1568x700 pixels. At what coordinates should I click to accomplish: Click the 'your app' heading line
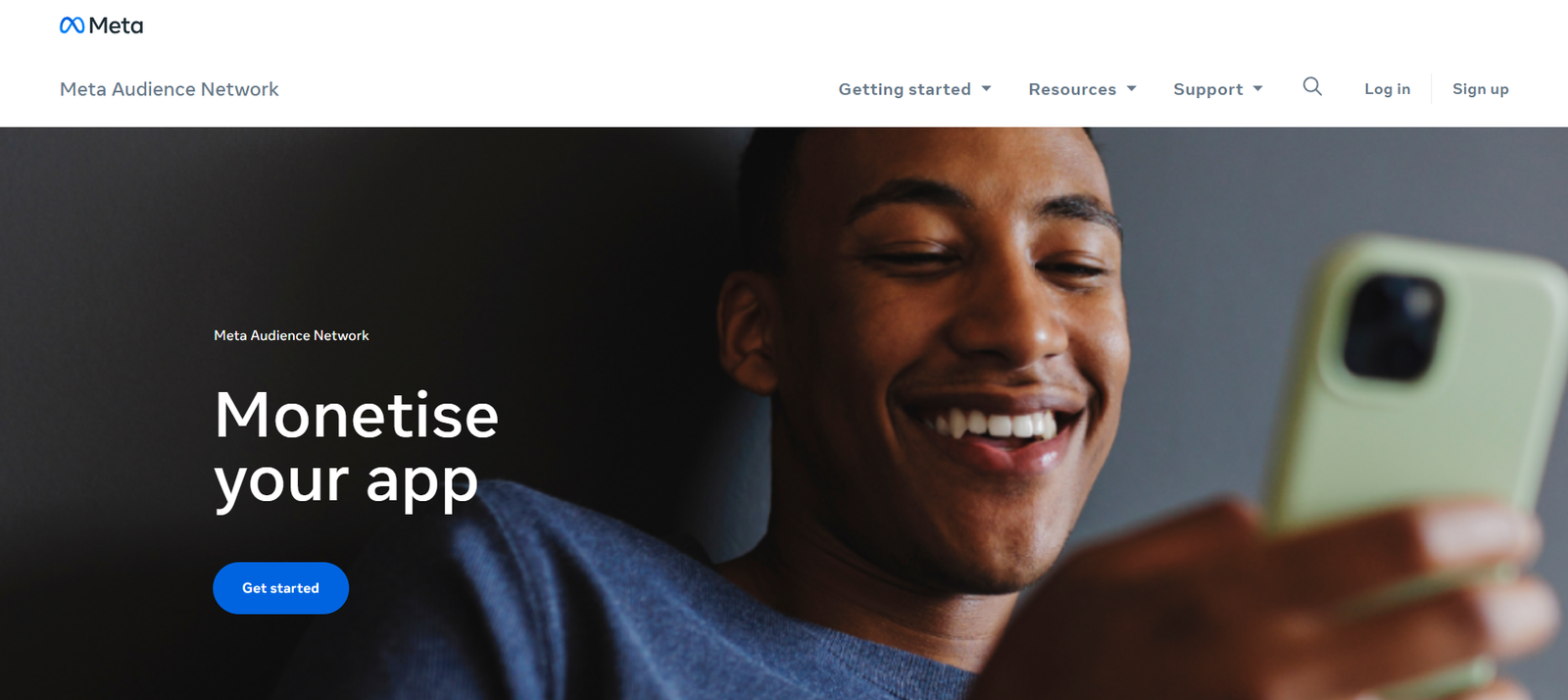(x=346, y=482)
